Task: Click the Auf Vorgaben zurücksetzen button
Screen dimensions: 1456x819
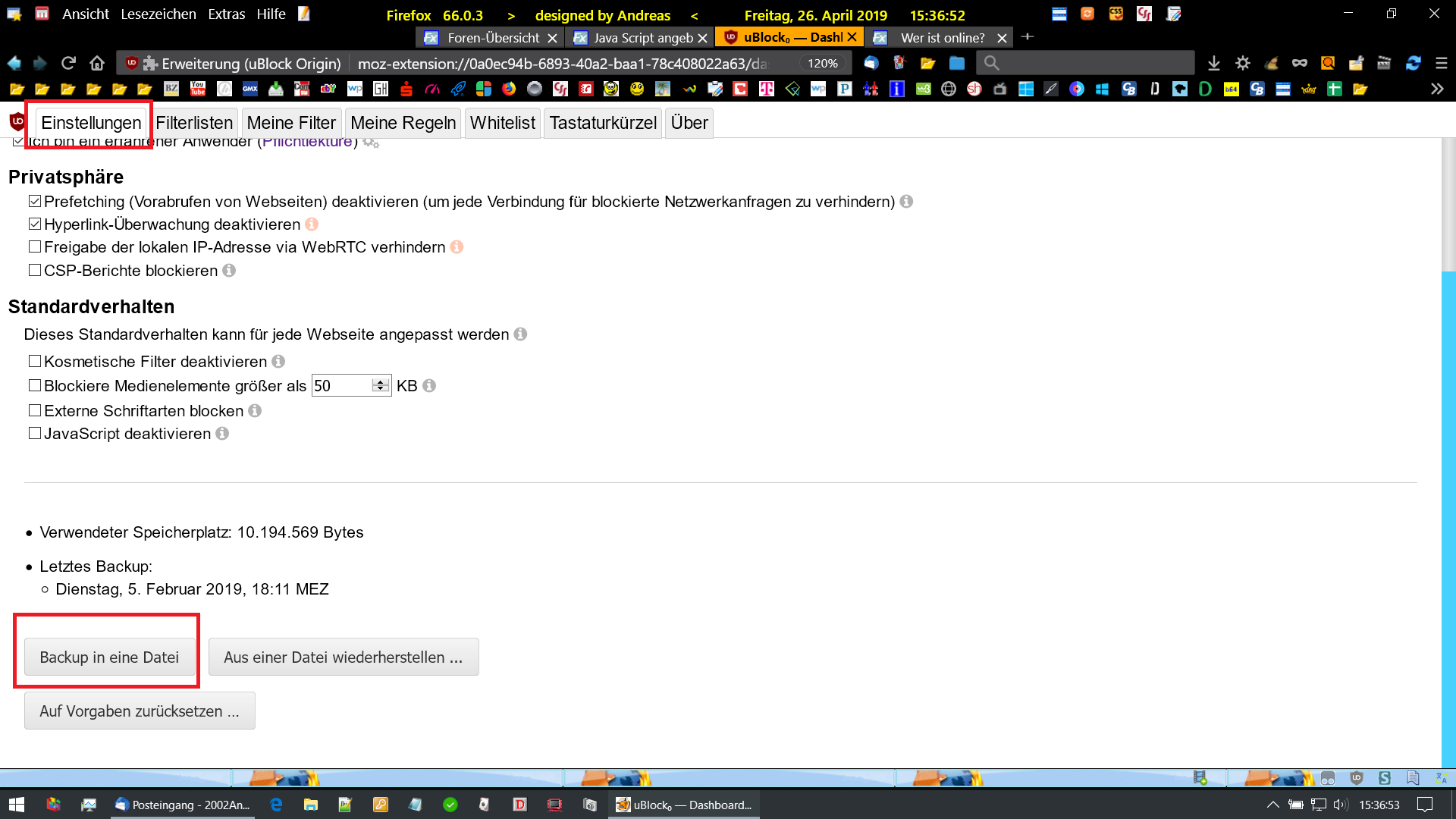Action: click(x=140, y=711)
